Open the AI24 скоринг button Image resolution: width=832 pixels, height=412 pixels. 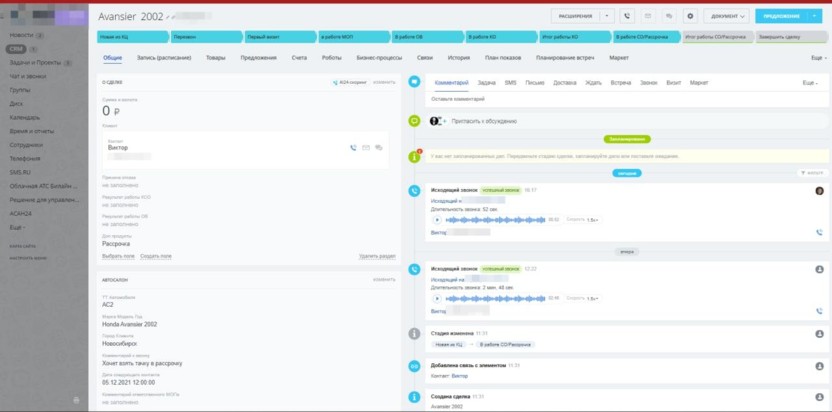(x=349, y=82)
